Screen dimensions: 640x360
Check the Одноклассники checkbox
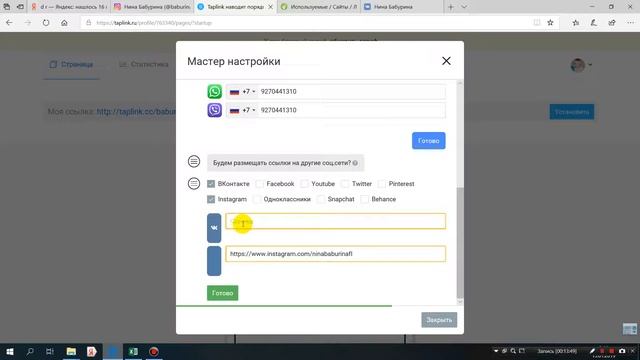coord(257,199)
